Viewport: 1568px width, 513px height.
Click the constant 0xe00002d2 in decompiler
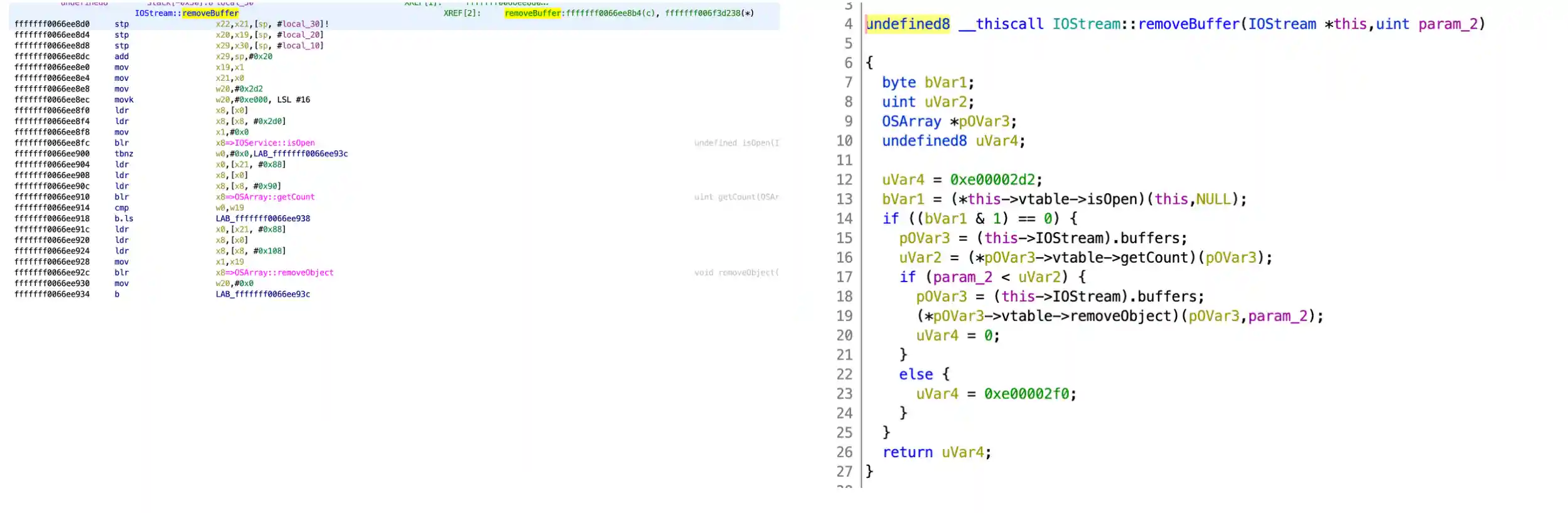[x=992, y=179]
